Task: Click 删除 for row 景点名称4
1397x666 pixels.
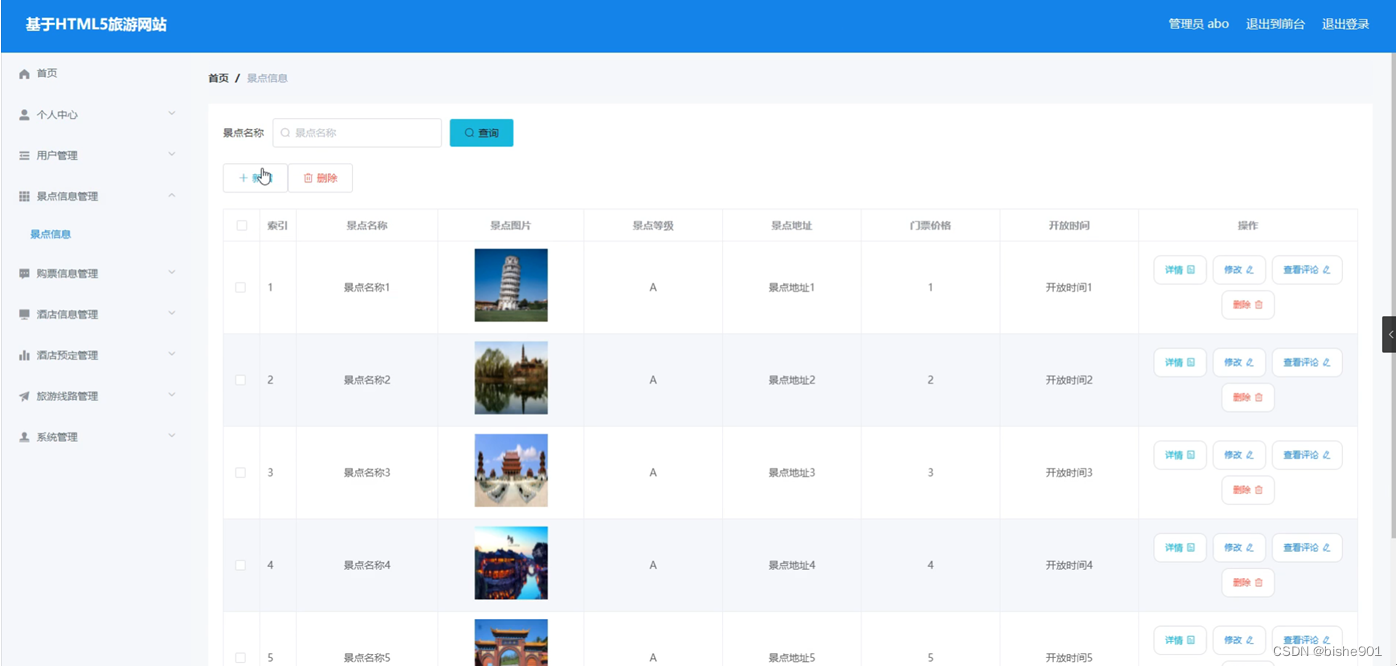Action: click(1248, 582)
